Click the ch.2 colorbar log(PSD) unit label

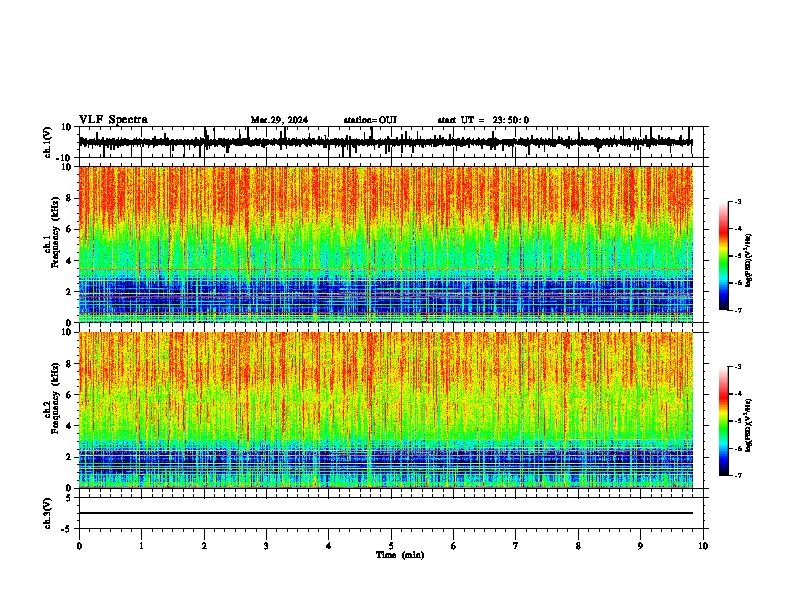coord(749,425)
